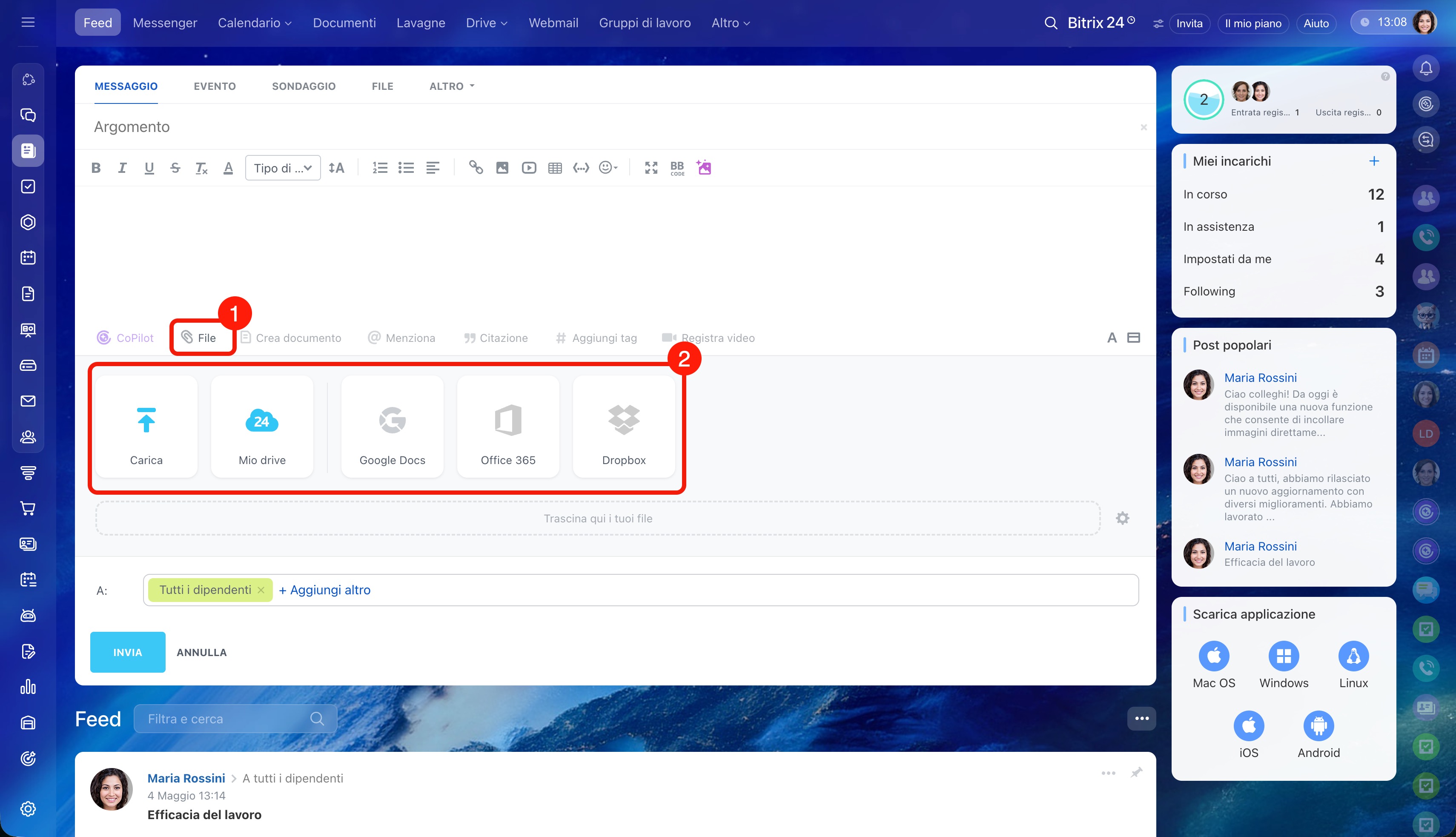This screenshot has height=837, width=1456.
Task: Open the hamburger sidebar menu
Action: point(28,23)
